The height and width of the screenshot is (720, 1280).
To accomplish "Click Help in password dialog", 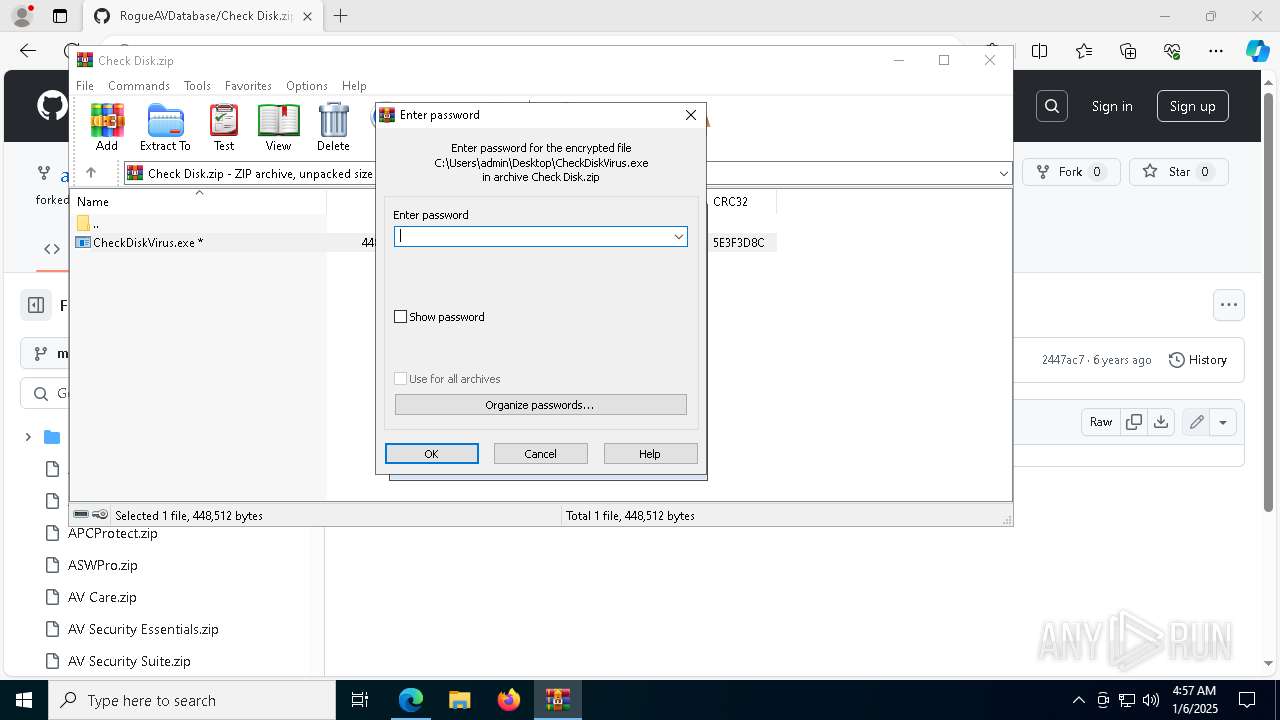I will point(650,454).
